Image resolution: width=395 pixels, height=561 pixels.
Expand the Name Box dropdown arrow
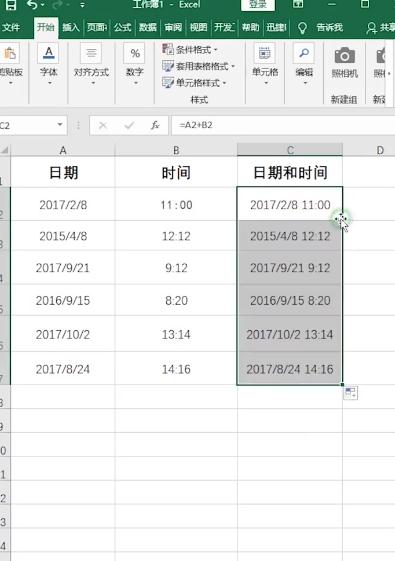(x=60, y=125)
